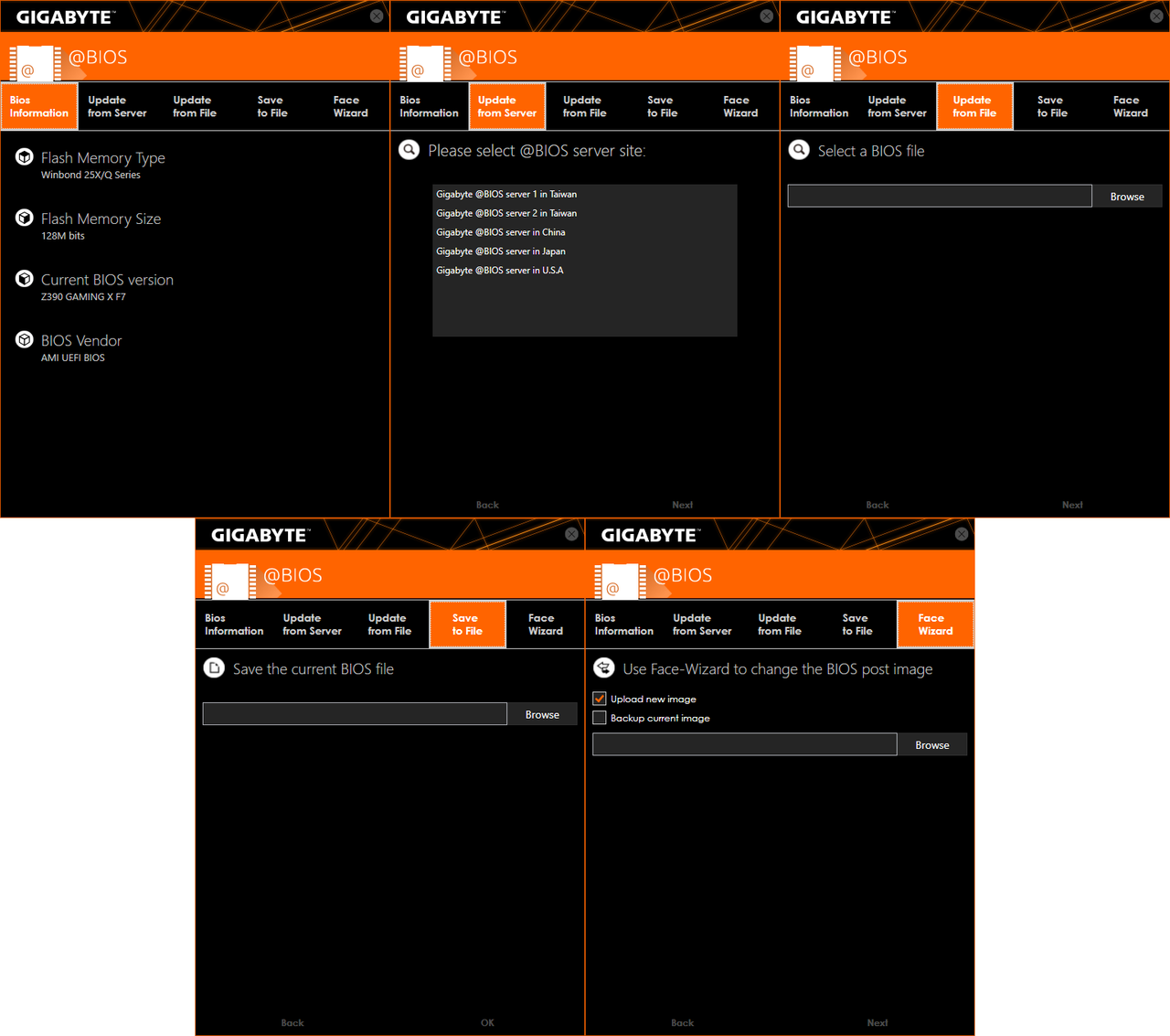The image size is (1170, 1036).
Task: Select 'Gigabyte @BIOS server in Japan'
Action: pos(585,251)
